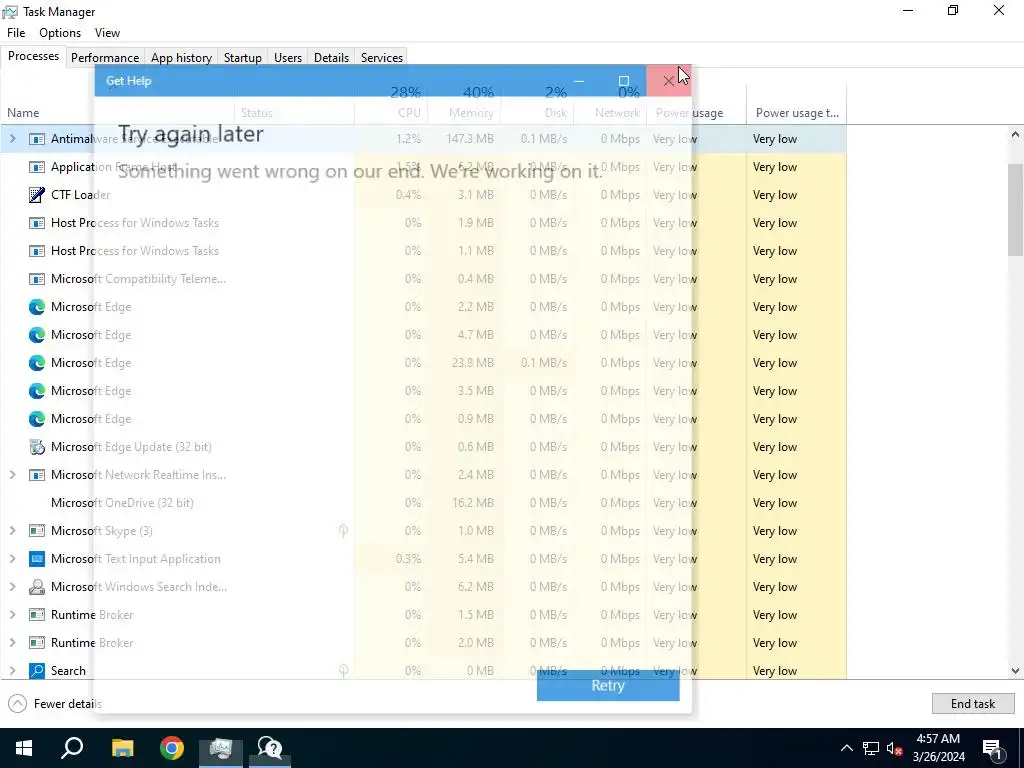Click the CTF Loader pencil icon
Image resolution: width=1024 pixels, height=768 pixels.
pyautogui.click(x=37, y=195)
